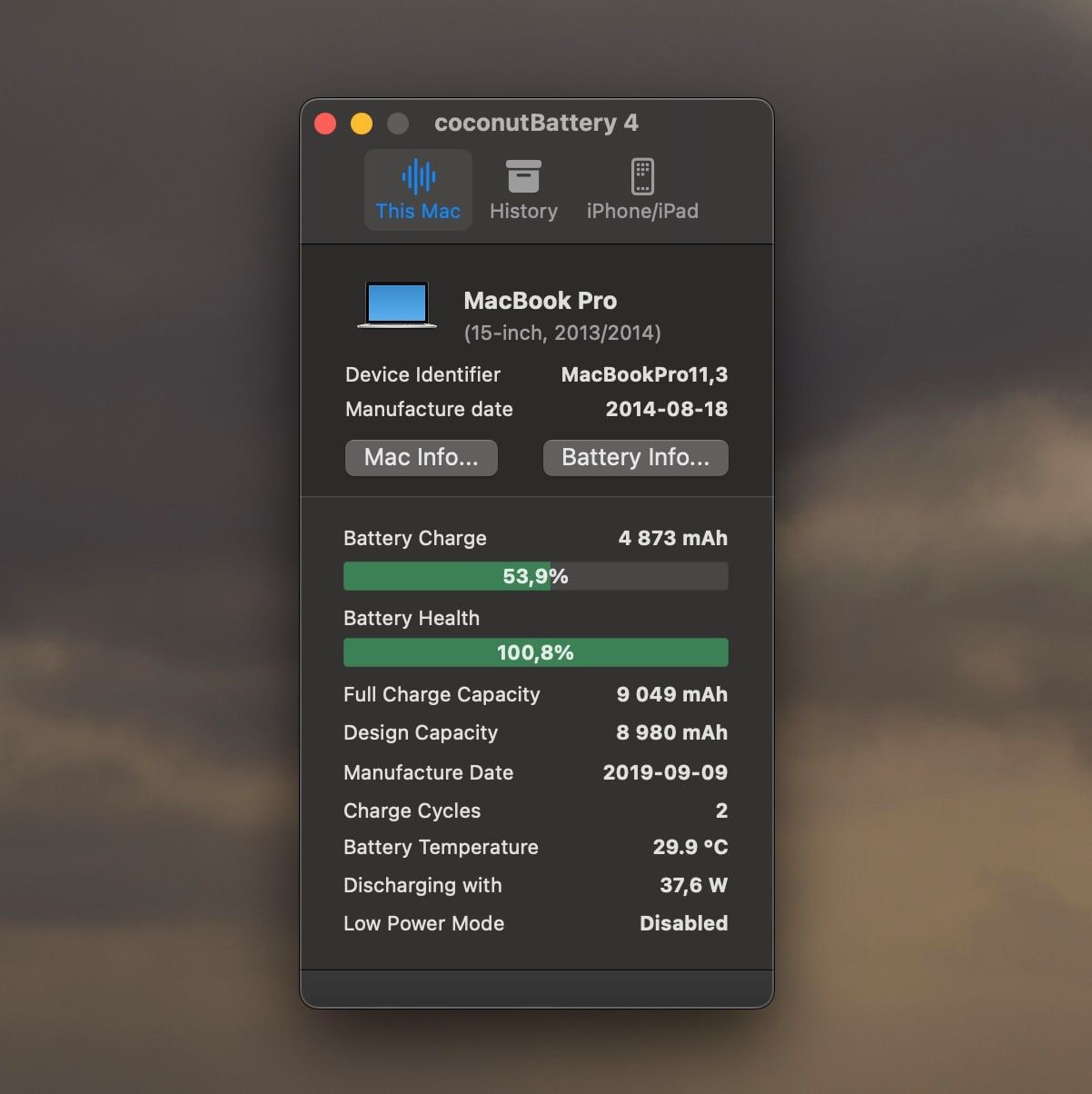
Task: Select the 8 980 mAh design value
Action: click(x=672, y=732)
